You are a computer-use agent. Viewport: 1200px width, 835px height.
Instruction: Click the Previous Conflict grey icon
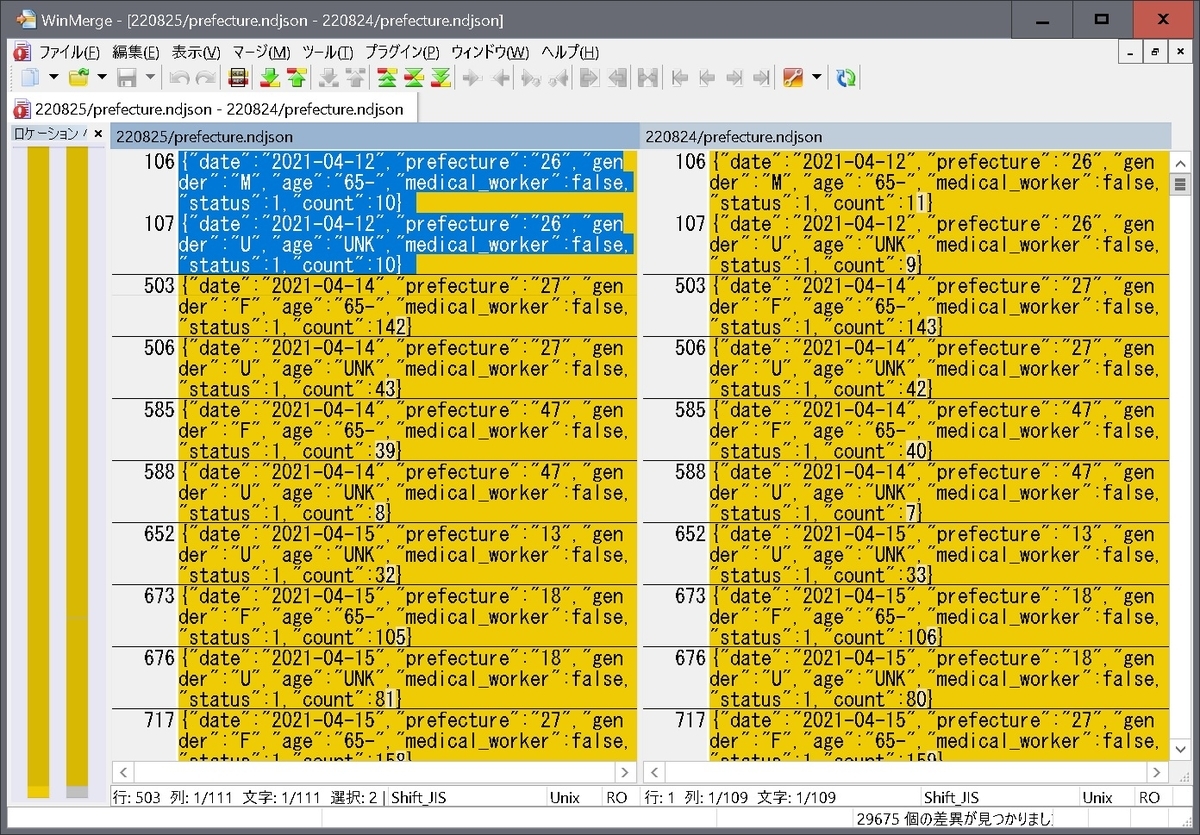click(x=355, y=77)
